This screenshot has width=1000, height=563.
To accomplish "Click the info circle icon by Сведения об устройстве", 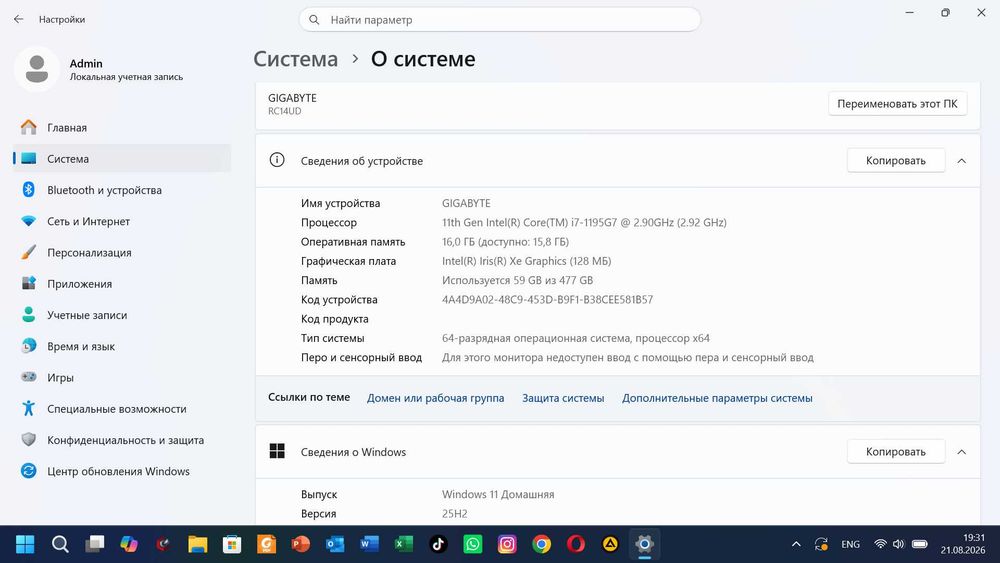I will coord(277,160).
